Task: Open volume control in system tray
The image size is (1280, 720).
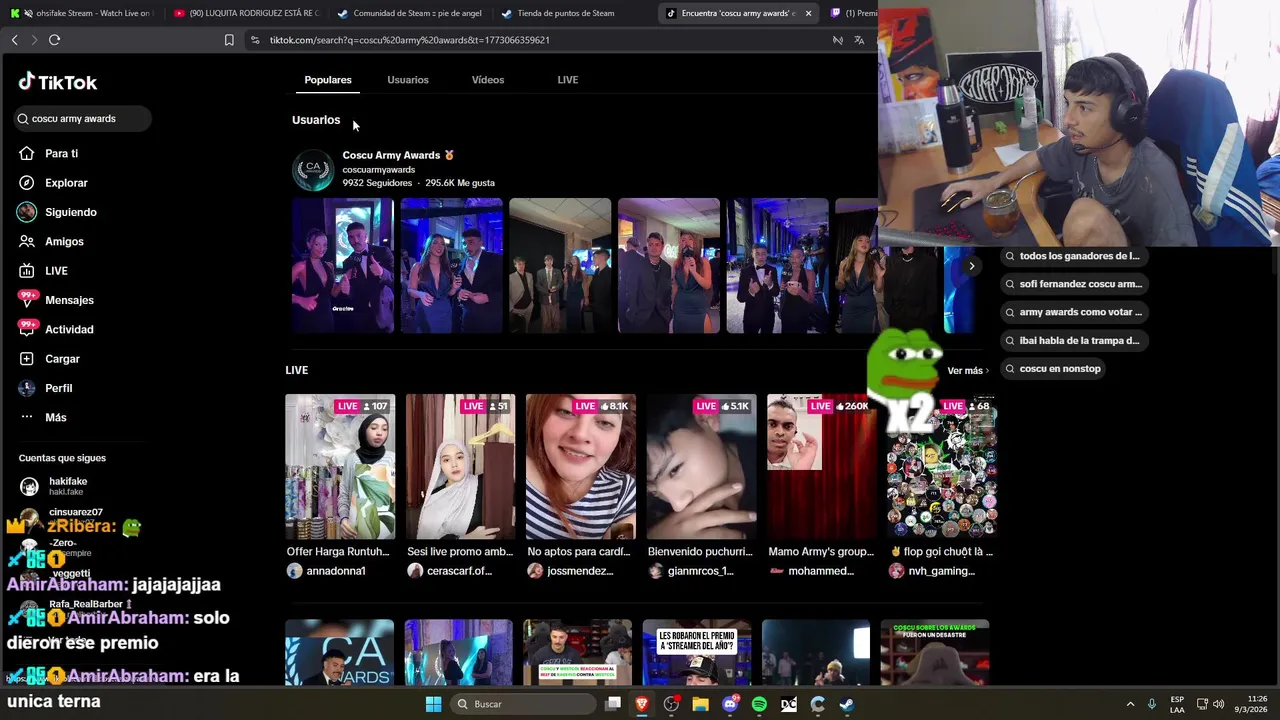Action: [1218, 704]
